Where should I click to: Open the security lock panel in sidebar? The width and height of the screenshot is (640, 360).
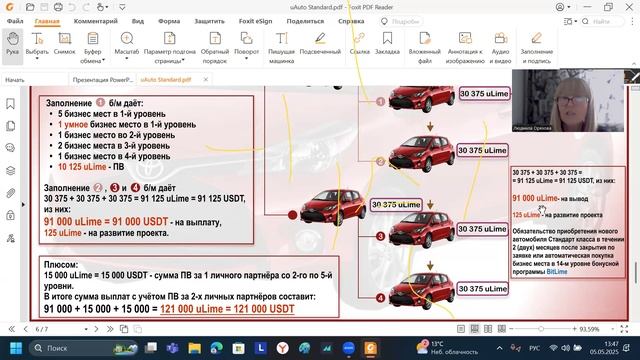[x=11, y=215]
